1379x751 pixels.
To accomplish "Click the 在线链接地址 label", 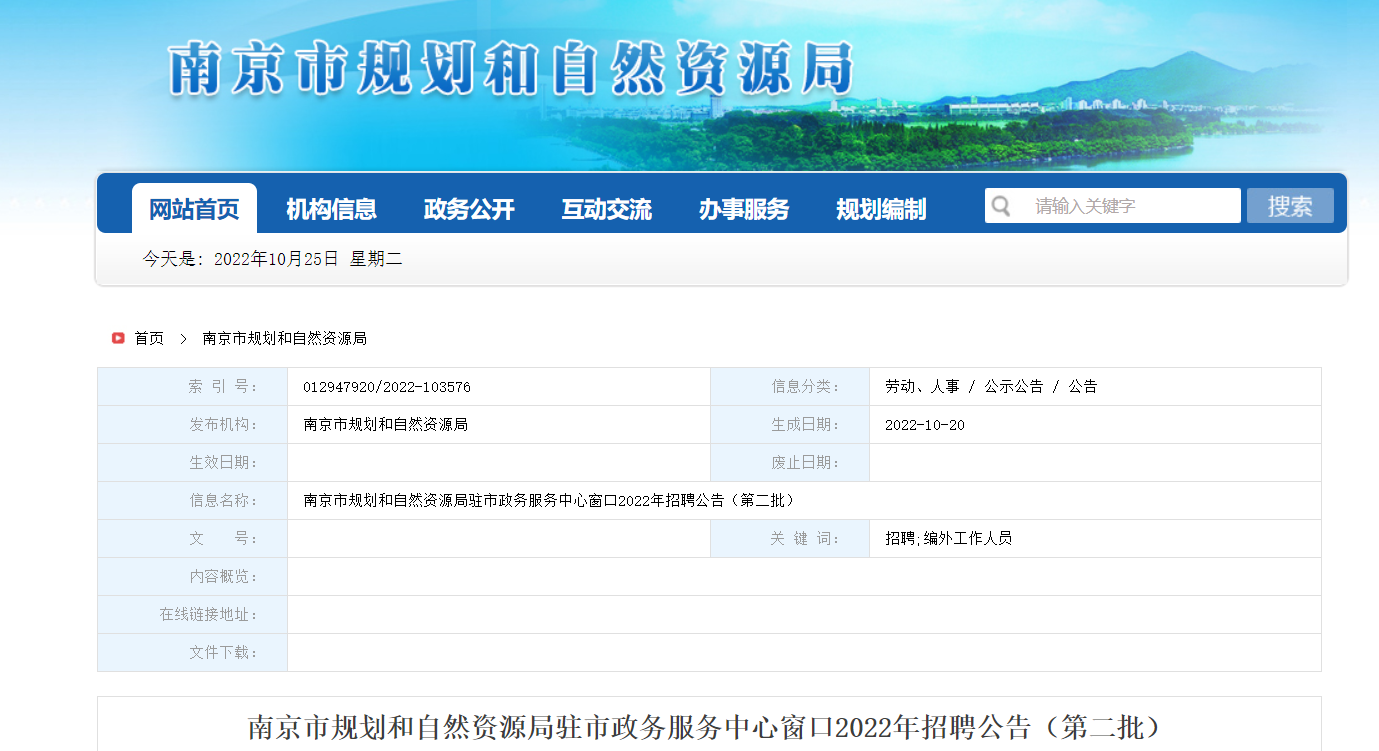I will tap(209, 614).
